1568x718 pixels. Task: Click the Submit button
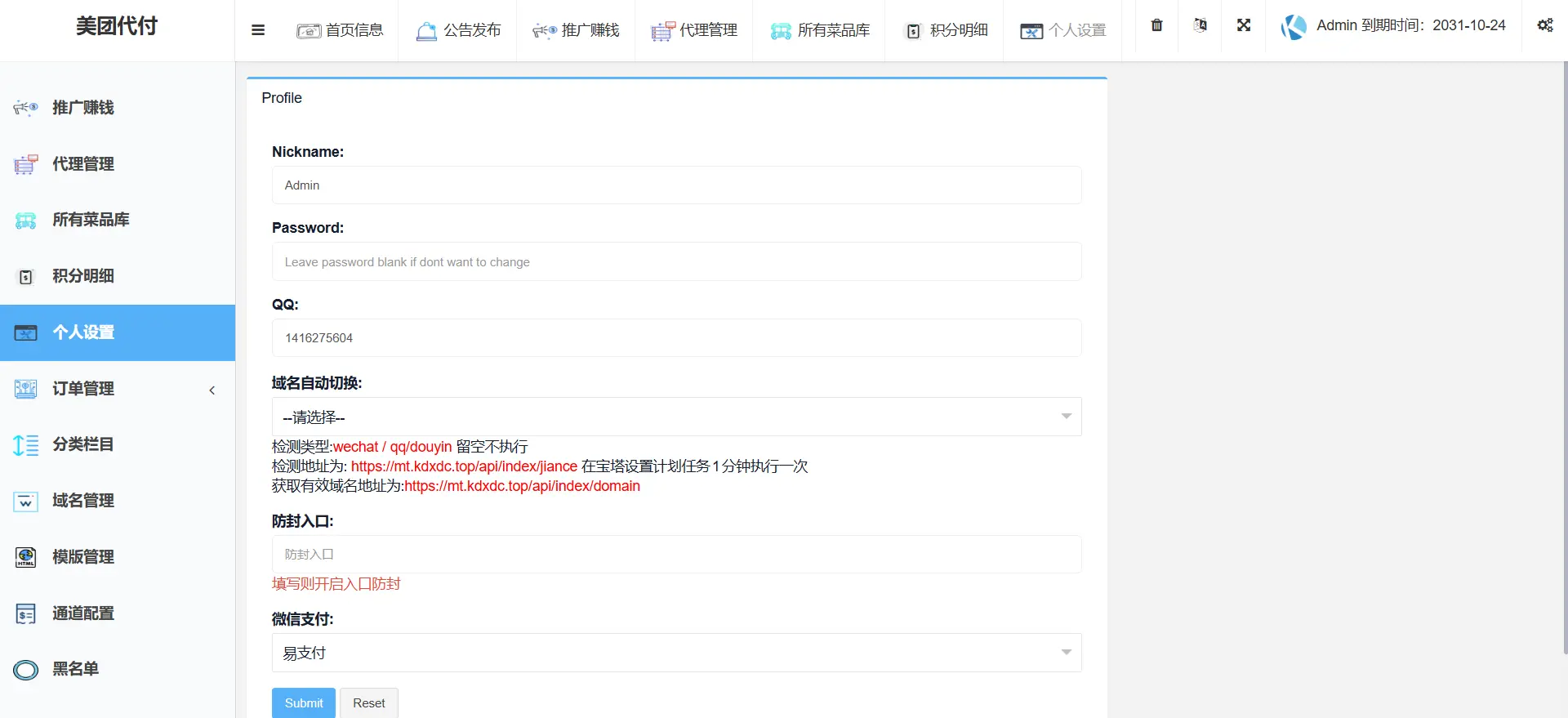pyautogui.click(x=304, y=702)
